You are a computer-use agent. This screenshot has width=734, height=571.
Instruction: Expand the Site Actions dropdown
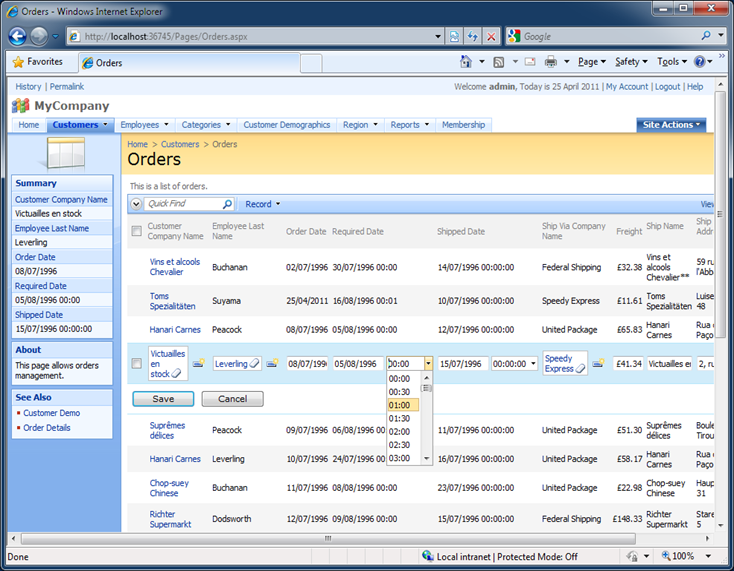pyautogui.click(x=672, y=125)
